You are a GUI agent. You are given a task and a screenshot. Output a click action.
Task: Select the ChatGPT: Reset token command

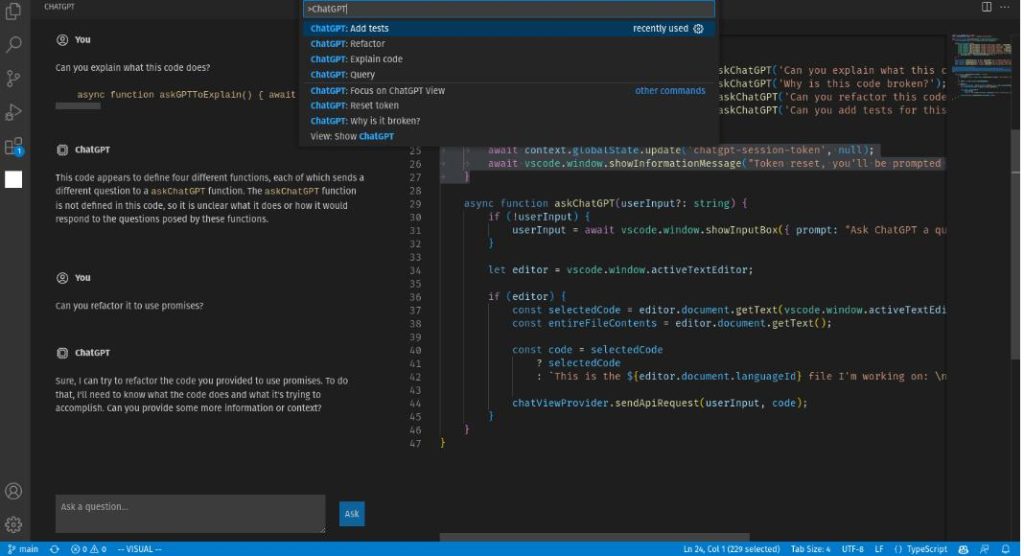pos(510,105)
